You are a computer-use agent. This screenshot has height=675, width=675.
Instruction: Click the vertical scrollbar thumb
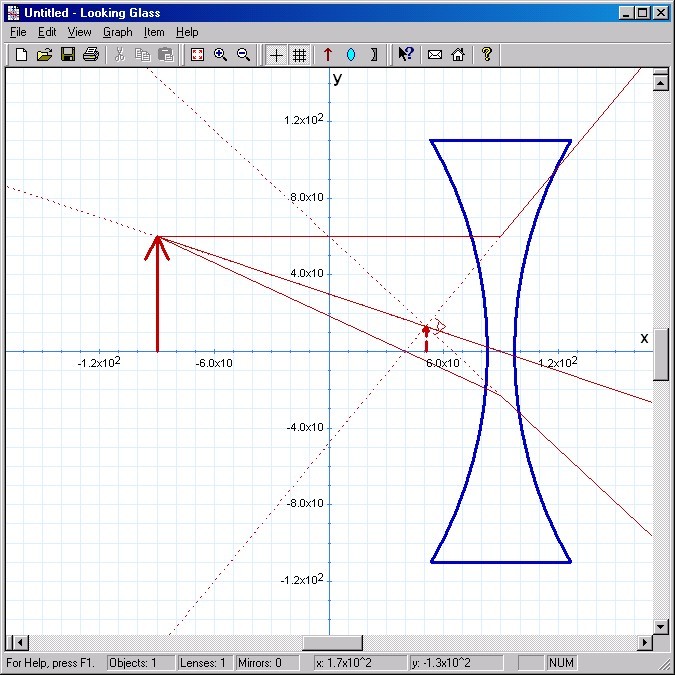(660, 355)
